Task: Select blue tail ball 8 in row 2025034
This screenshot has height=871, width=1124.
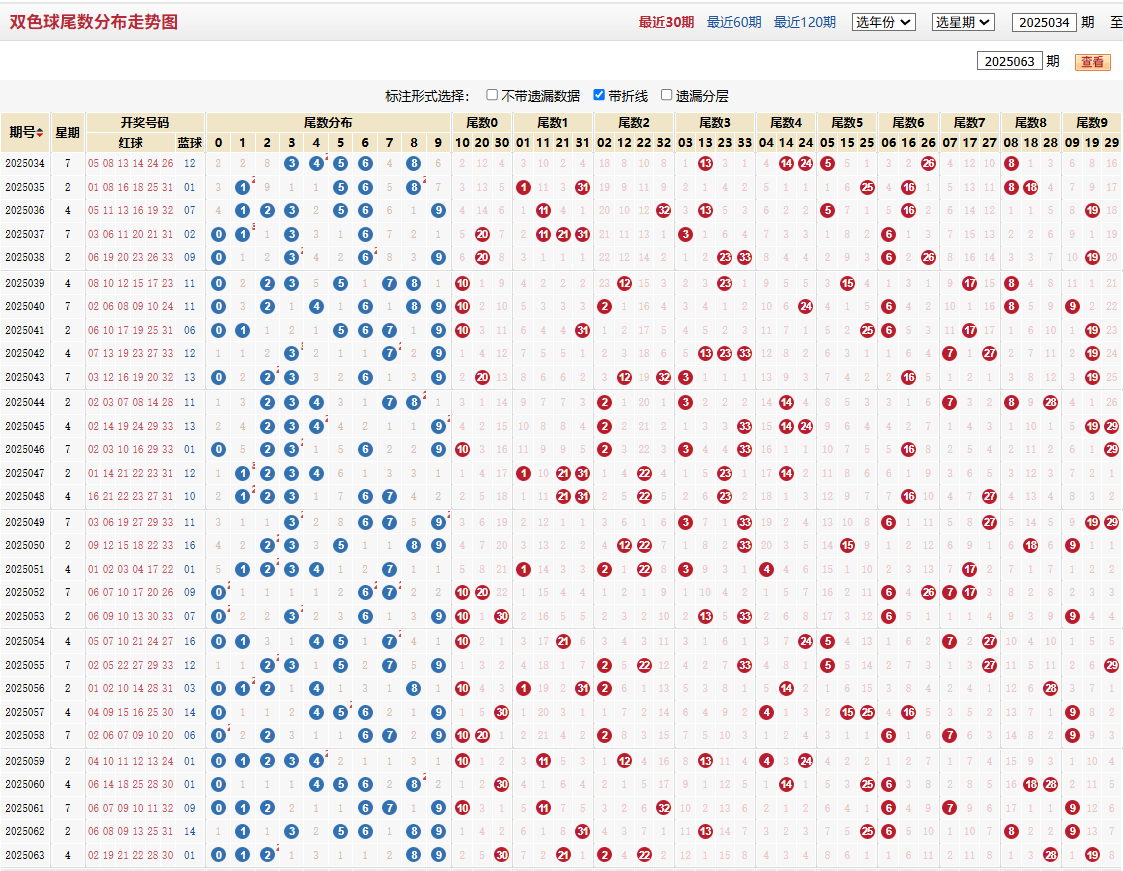Action: (x=414, y=163)
